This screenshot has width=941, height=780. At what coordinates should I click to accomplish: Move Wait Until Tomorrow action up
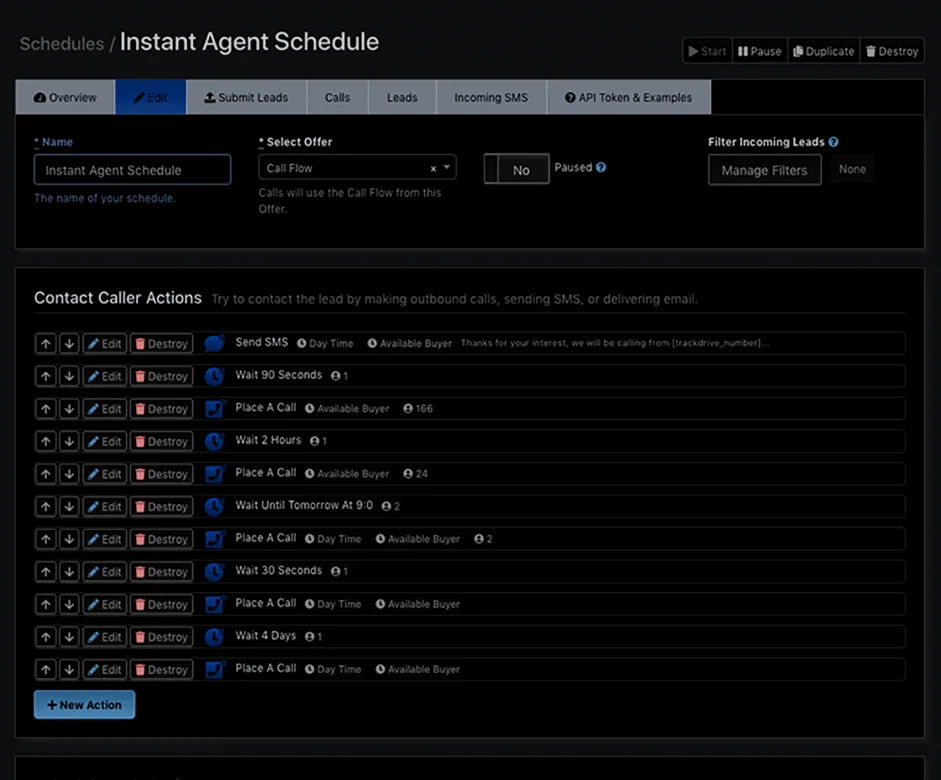coord(46,506)
